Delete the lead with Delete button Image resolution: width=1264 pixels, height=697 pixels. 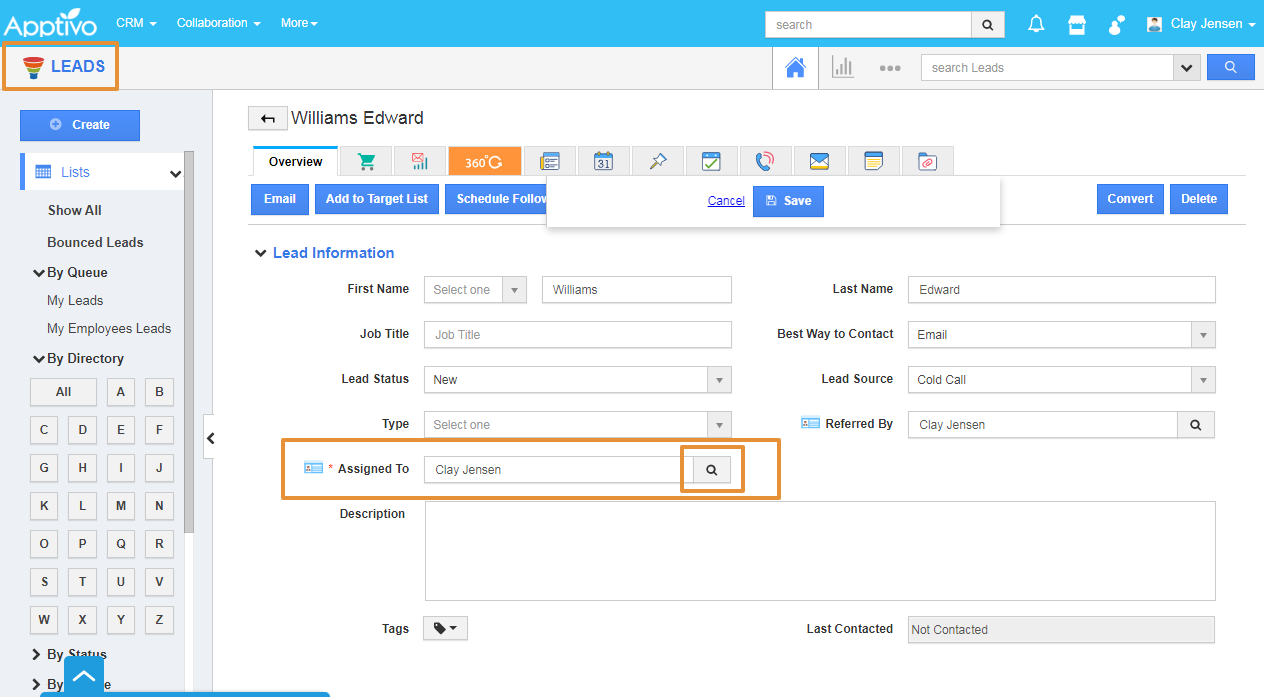pos(1199,199)
